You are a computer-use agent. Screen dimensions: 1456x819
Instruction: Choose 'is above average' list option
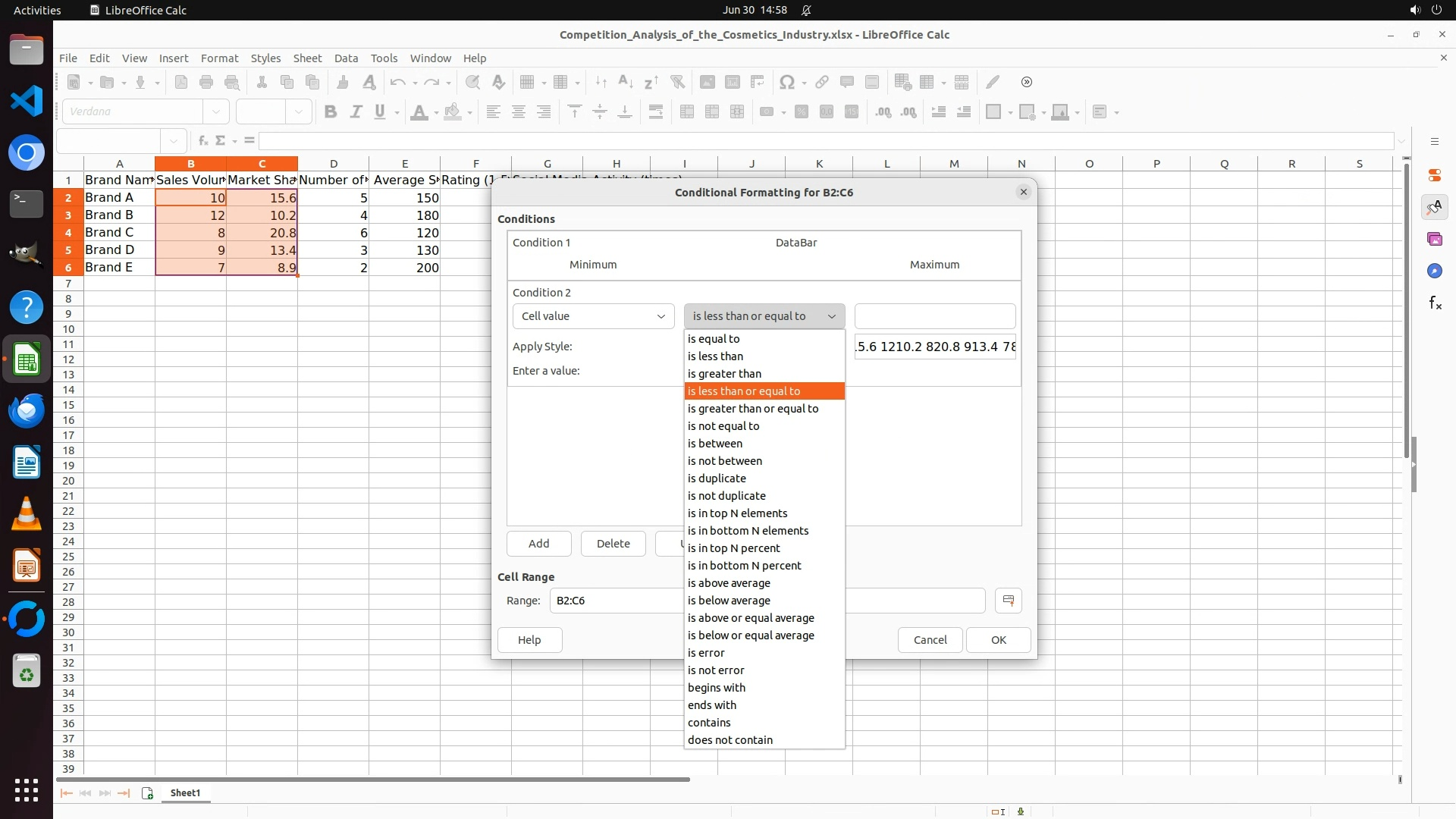coord(729,583)
